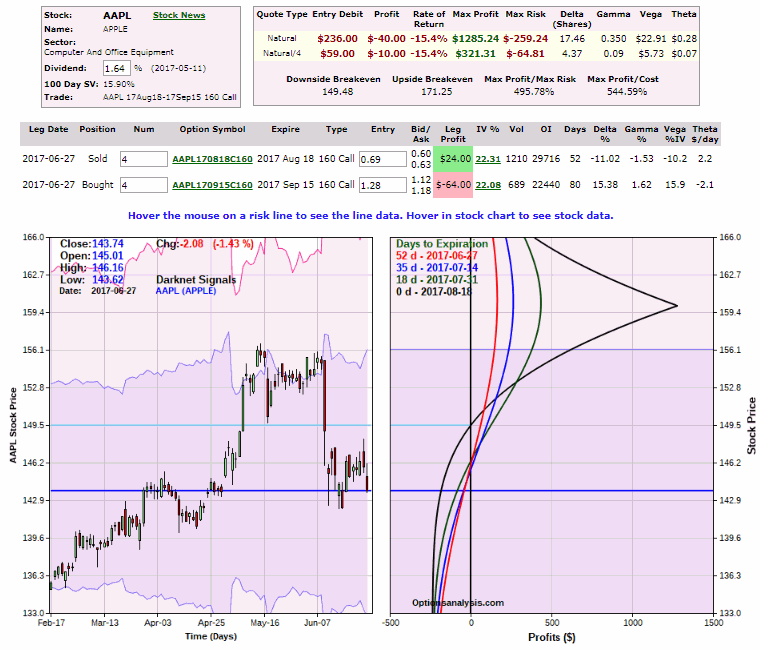Click the 2017 Sep 15 expire cell
Image resolution: width=760 pixels, height=650 pixels.
point(285,185)
